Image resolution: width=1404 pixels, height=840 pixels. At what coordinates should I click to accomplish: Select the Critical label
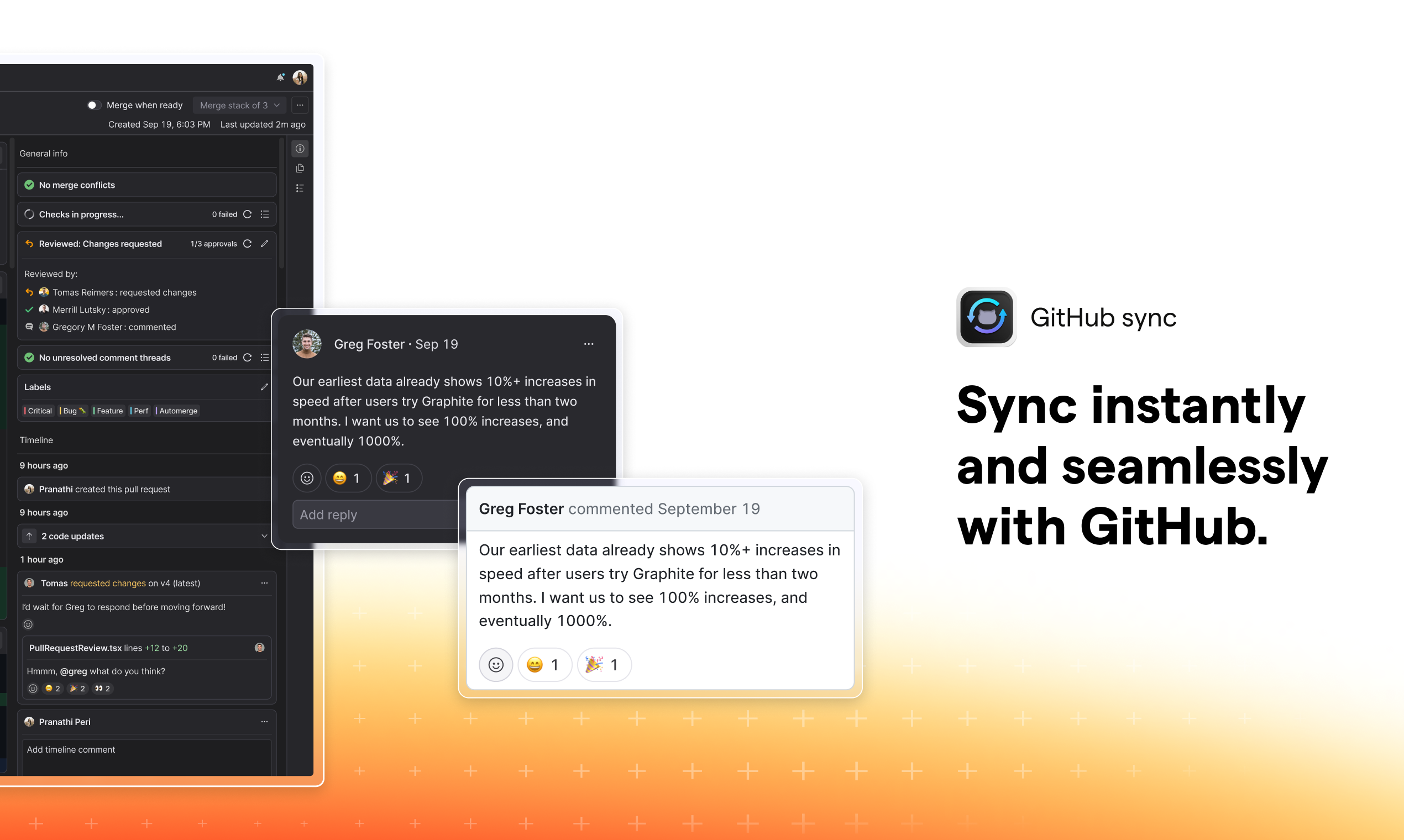click(39, 411)
